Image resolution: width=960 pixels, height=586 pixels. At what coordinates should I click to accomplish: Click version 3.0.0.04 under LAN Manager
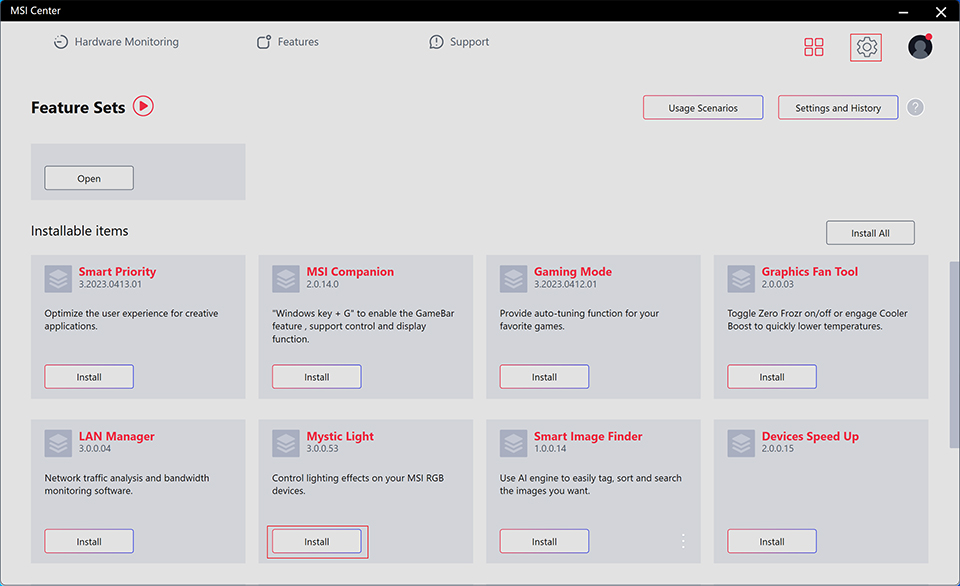point(94,448)
